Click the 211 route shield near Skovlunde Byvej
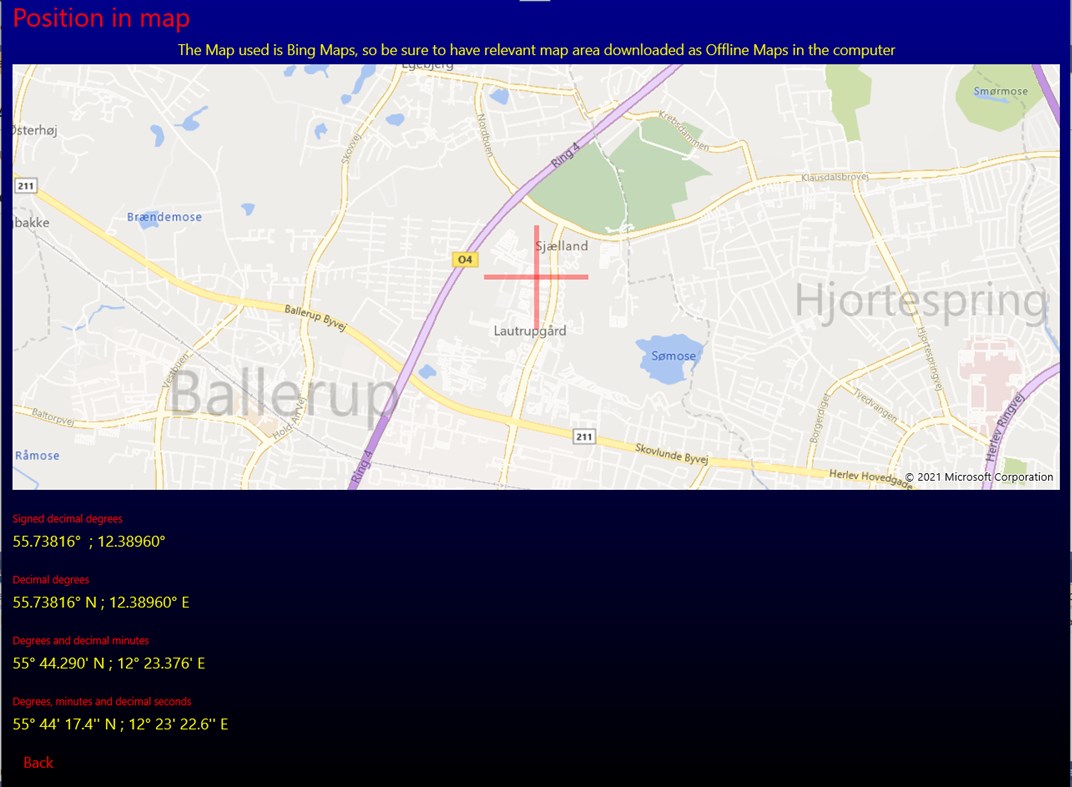This screenshot has width=1072, height=787. tap(583, 436)
